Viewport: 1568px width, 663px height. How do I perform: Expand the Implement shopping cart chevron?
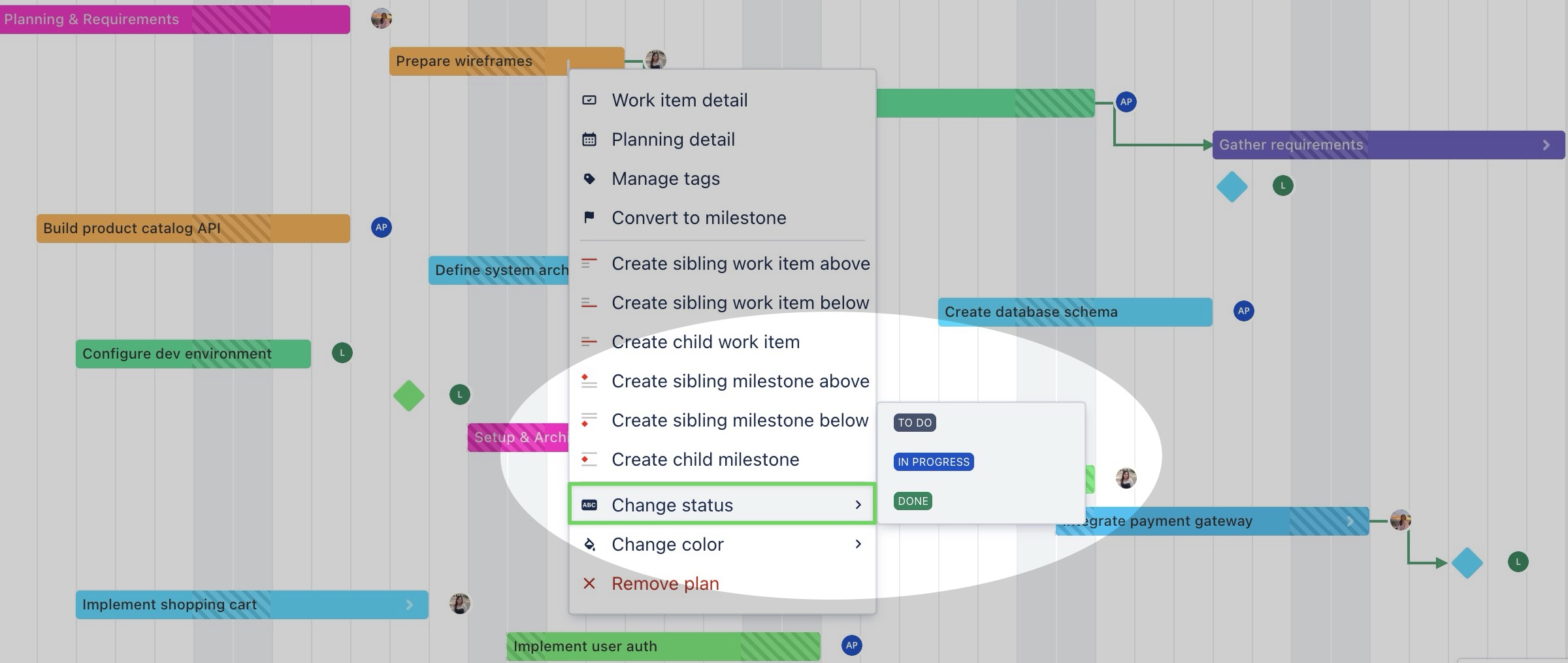coord(409,605)
